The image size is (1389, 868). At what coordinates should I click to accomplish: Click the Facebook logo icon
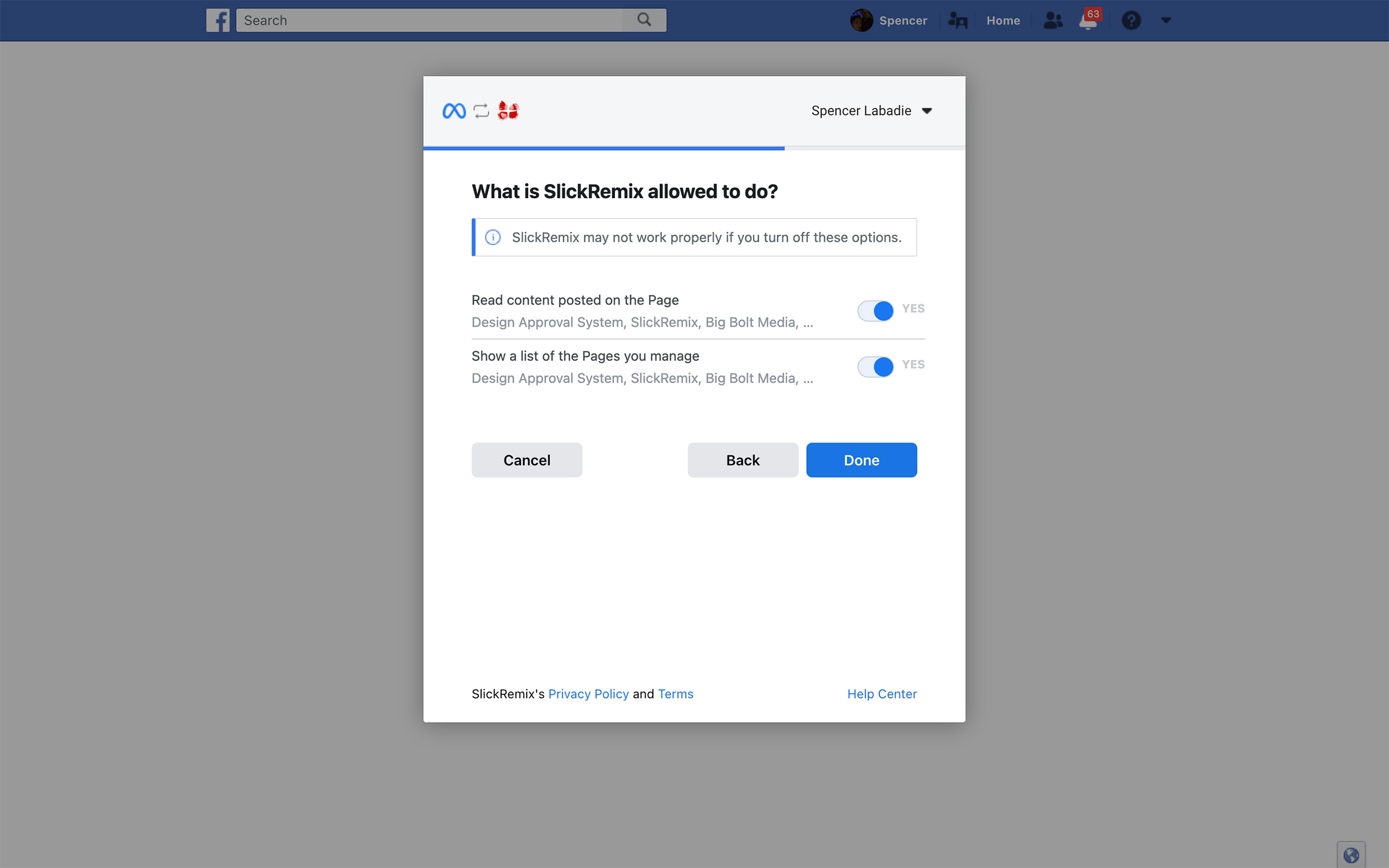218,21
